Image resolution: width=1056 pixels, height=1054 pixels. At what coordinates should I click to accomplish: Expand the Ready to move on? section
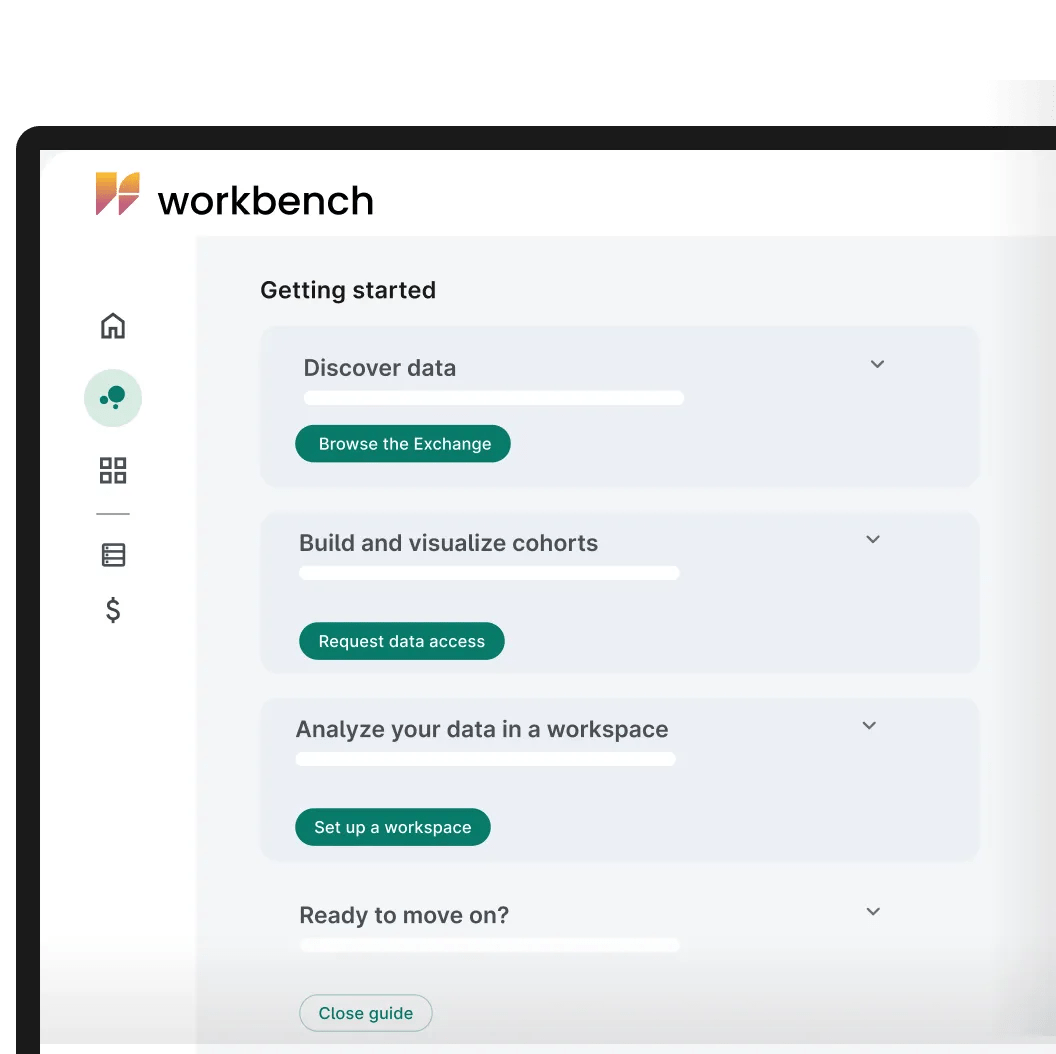[x=872, y=911]
